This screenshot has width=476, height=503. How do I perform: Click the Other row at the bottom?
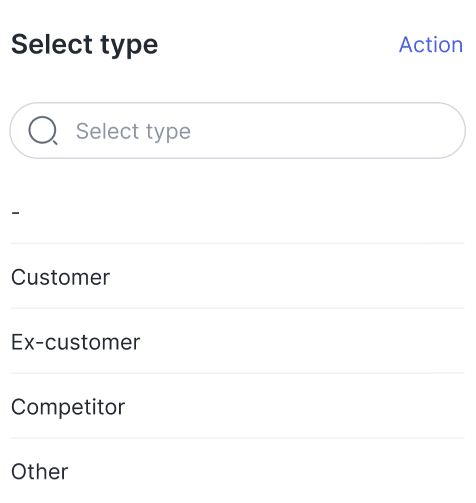click(x=238, y=471)
